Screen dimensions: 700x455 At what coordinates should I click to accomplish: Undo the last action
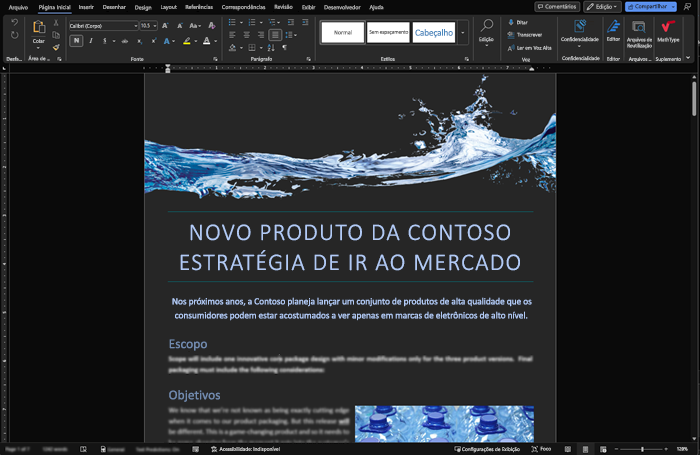14,22
